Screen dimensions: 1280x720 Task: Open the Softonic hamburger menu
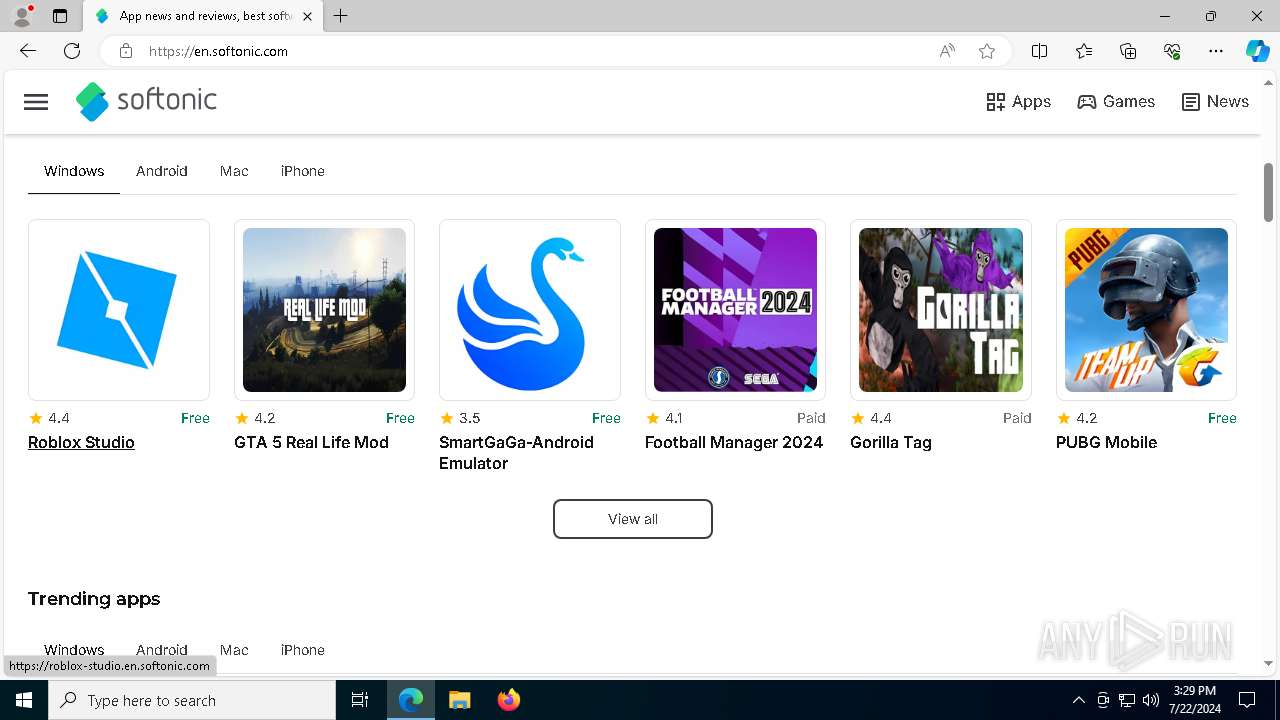(36, 102)
